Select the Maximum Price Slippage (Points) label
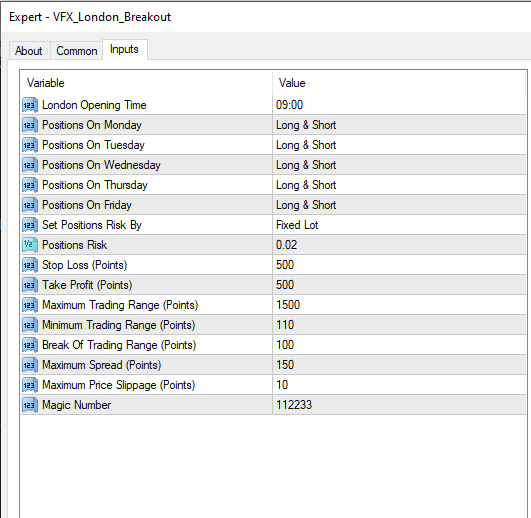The image size is (531, 518). coord(119,385)
